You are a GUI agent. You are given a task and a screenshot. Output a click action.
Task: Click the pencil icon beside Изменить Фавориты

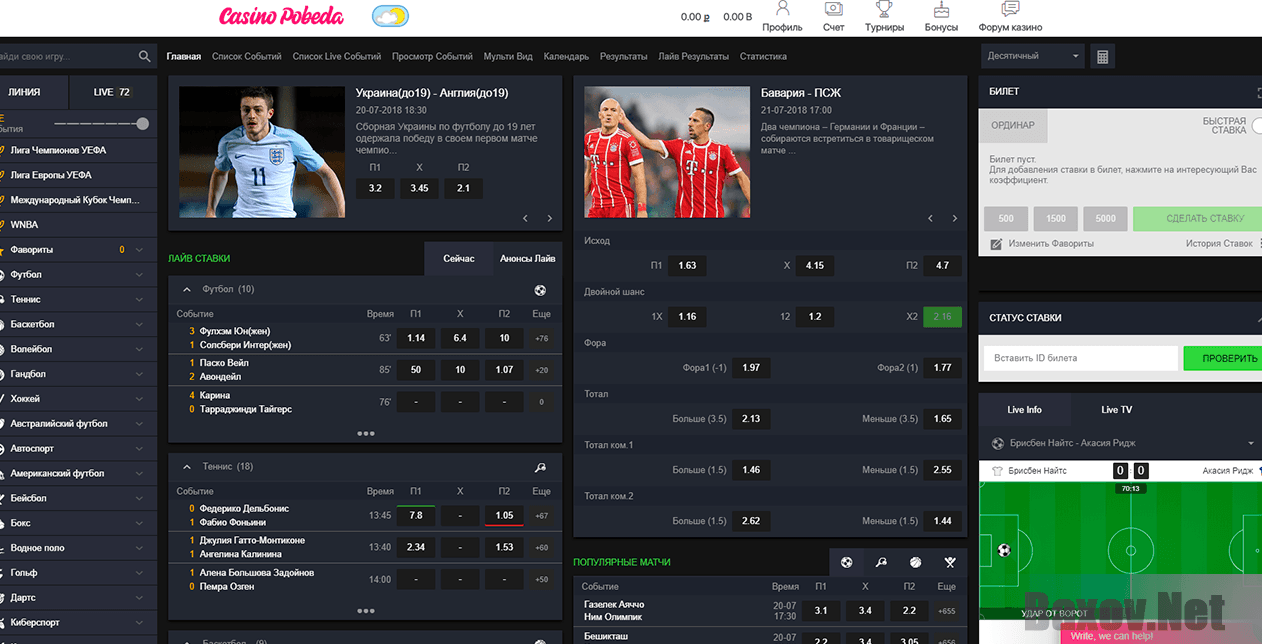point(996,244)
